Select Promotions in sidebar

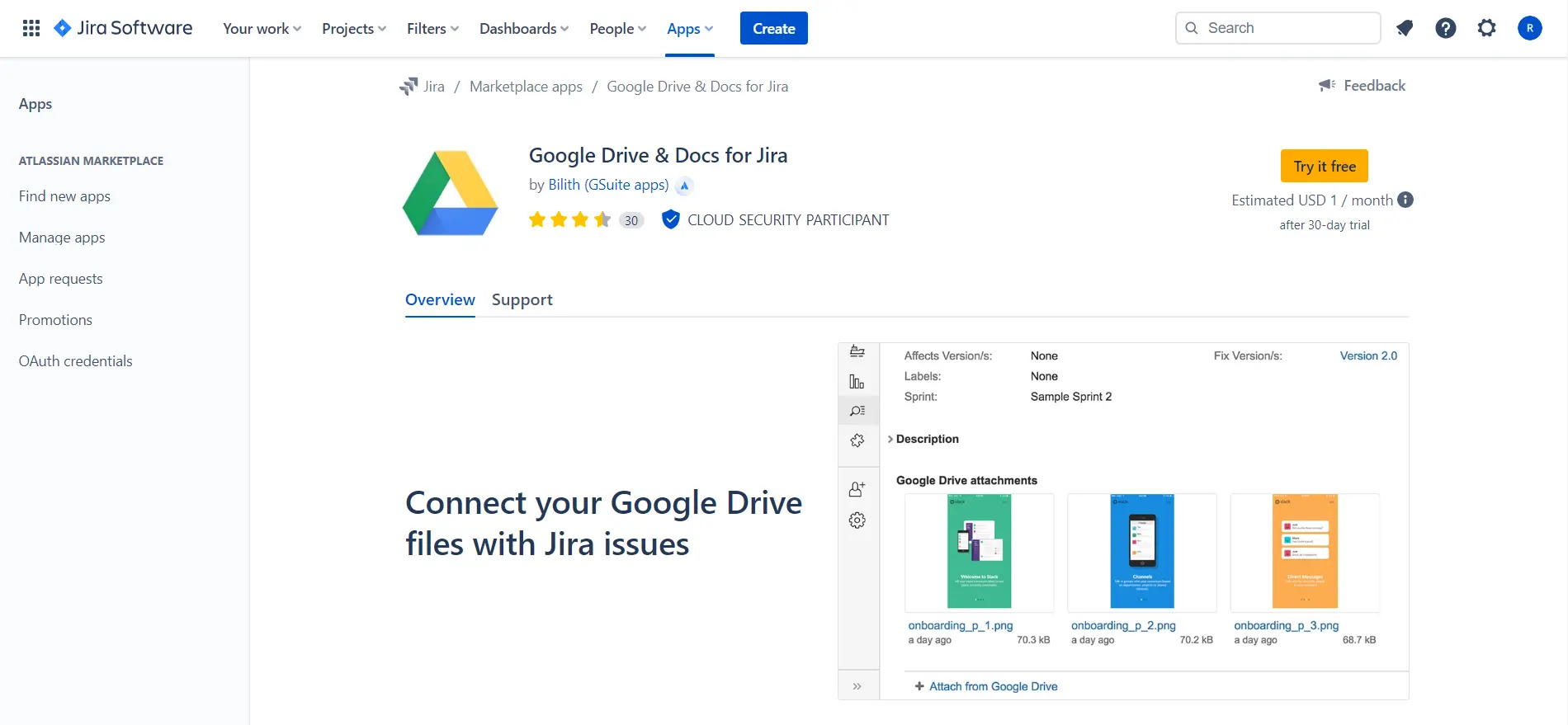tap(55, 320)
